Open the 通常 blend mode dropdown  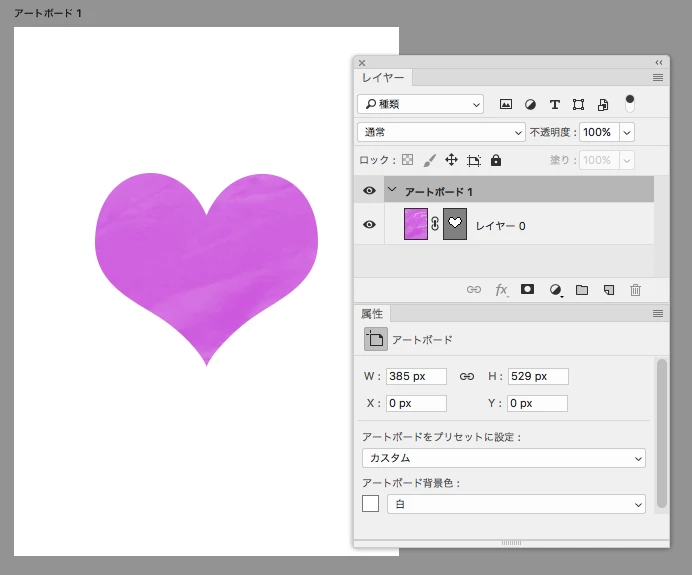click(441, 132)
